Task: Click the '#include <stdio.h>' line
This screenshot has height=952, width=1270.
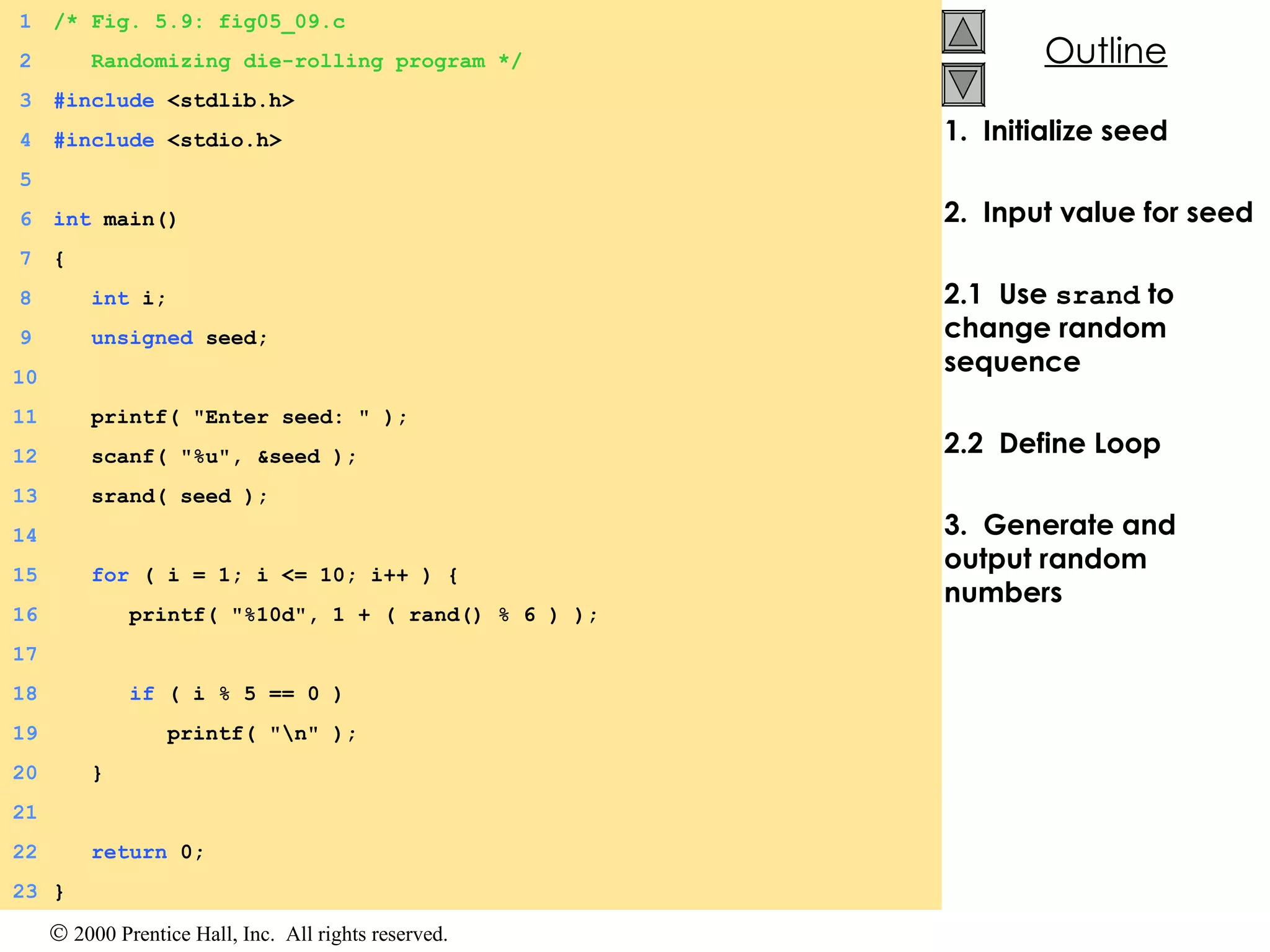Action: (x=167, y=141)
